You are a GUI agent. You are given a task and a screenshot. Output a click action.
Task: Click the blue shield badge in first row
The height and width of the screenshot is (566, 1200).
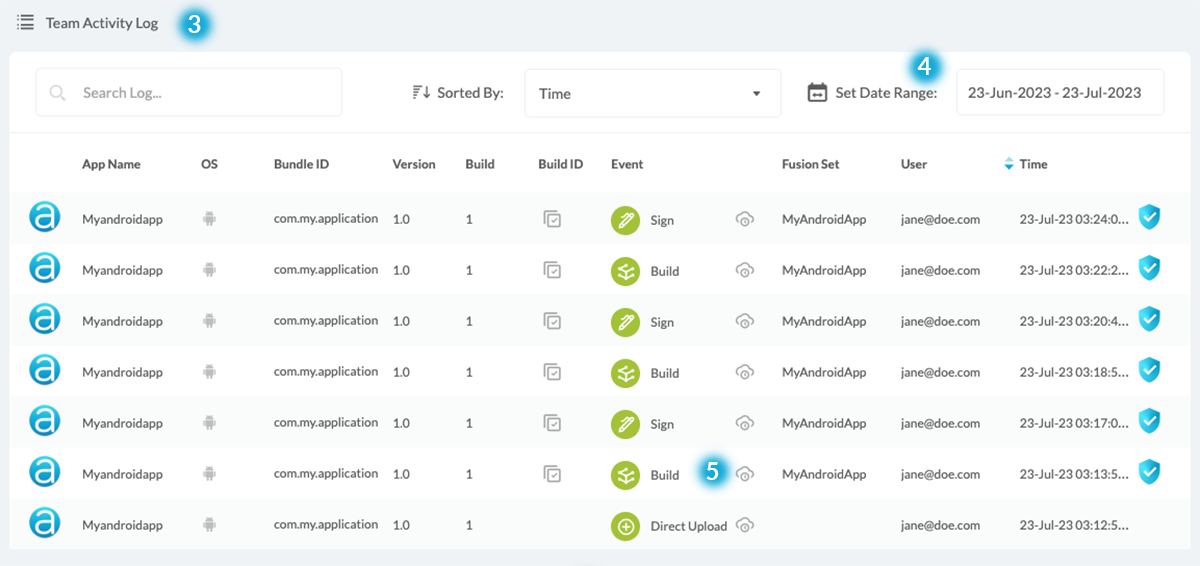[x=1150, y=217]
